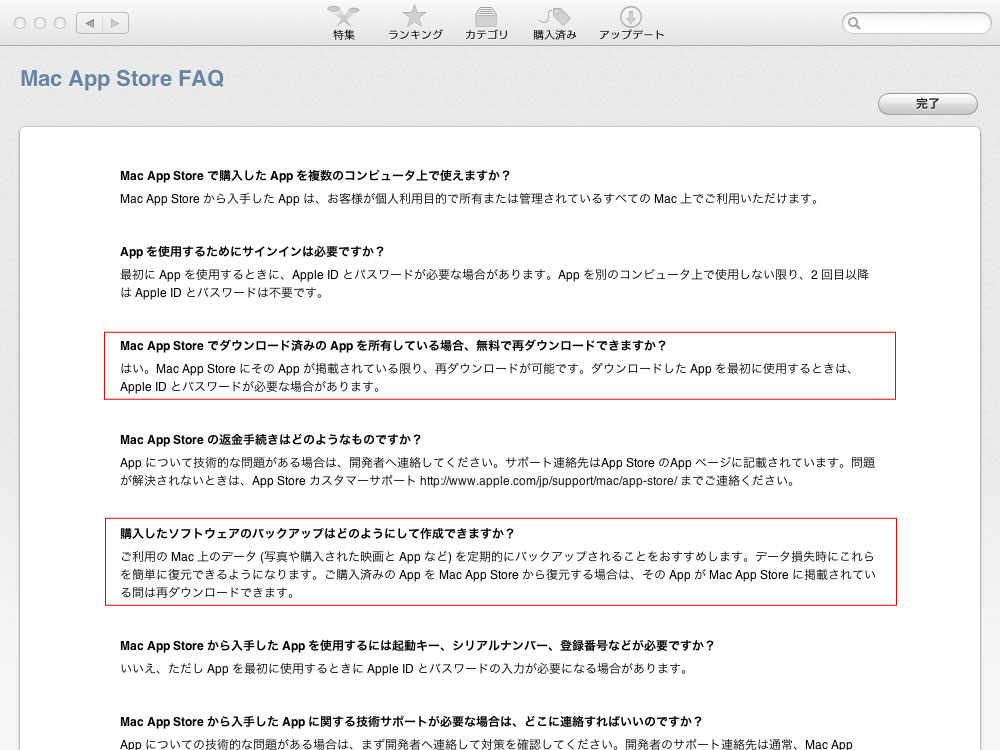Select question 返金手続きはどのようなものですか
This screenshot has height=750, width=1000.
click(270, 439)
